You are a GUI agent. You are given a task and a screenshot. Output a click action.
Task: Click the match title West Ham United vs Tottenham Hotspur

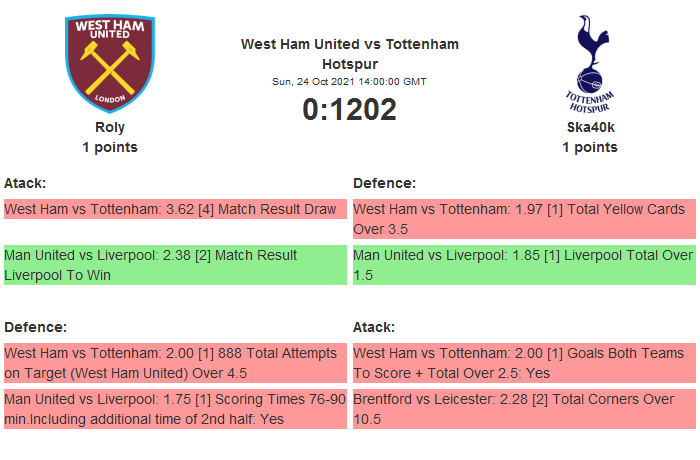[350, 54]
